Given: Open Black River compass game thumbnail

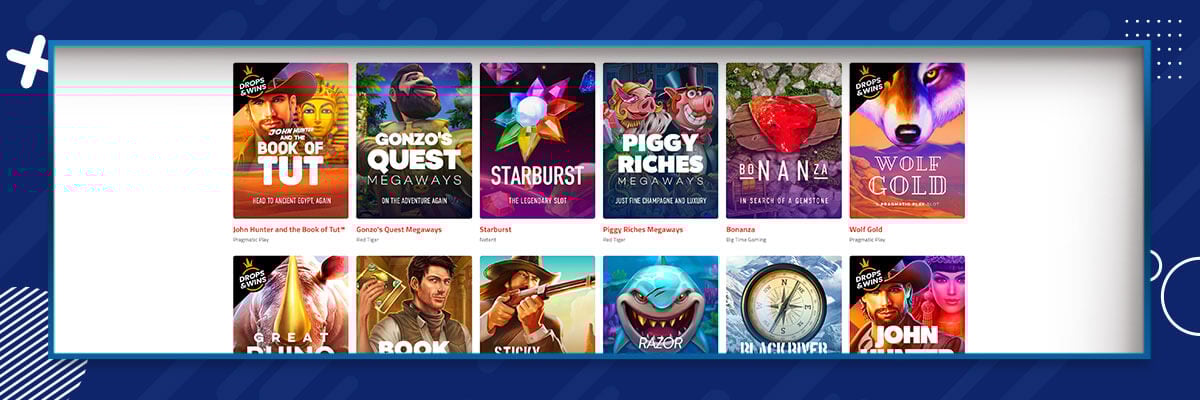Looking at the screenshot, I should [784, 304].
